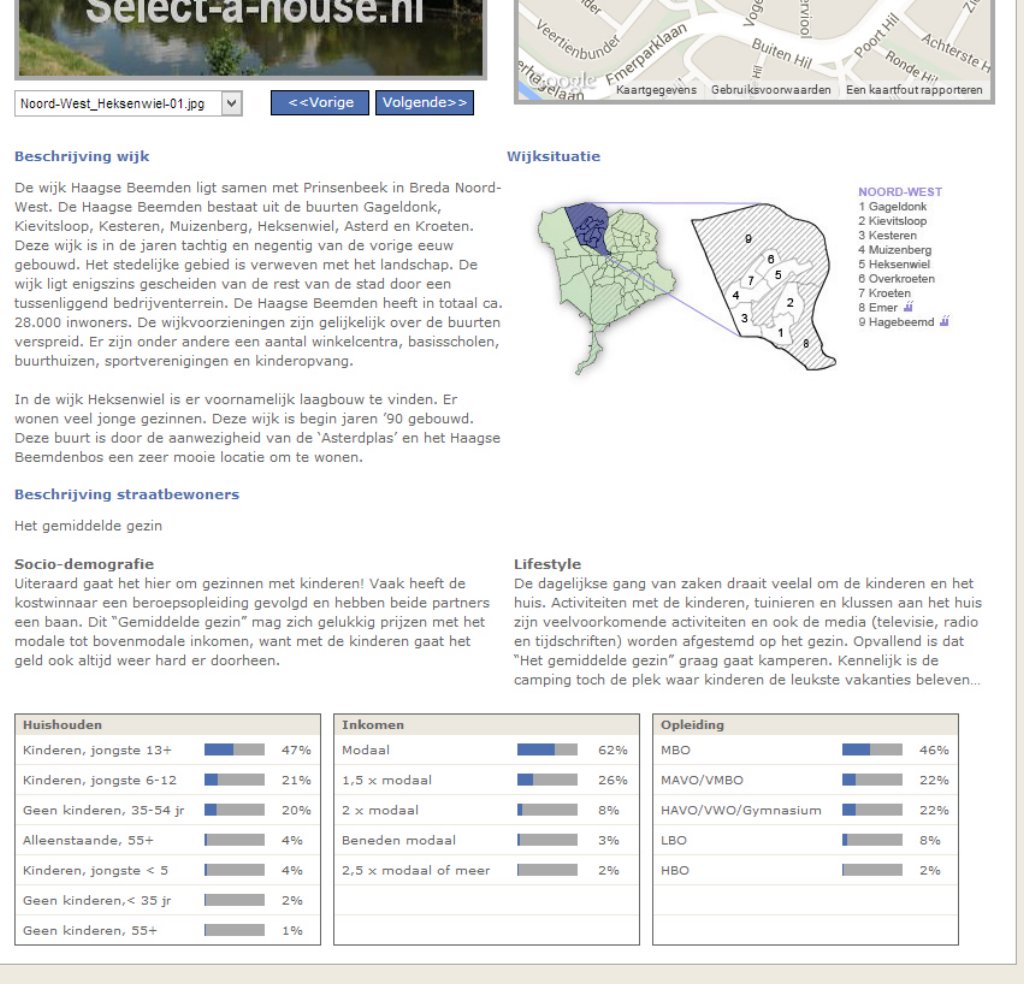Click the MBO 46% education bar

872,750
